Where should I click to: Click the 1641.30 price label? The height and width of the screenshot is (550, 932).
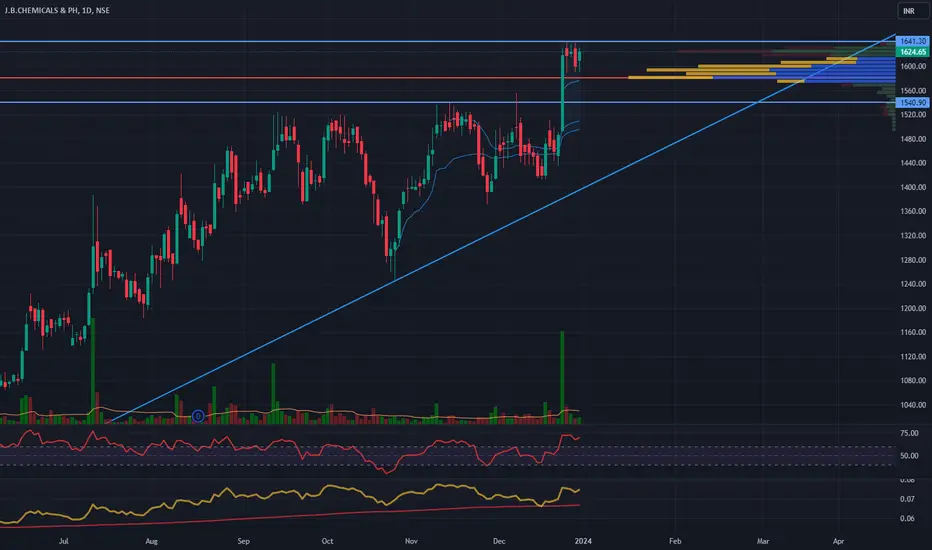pos(912,41)
